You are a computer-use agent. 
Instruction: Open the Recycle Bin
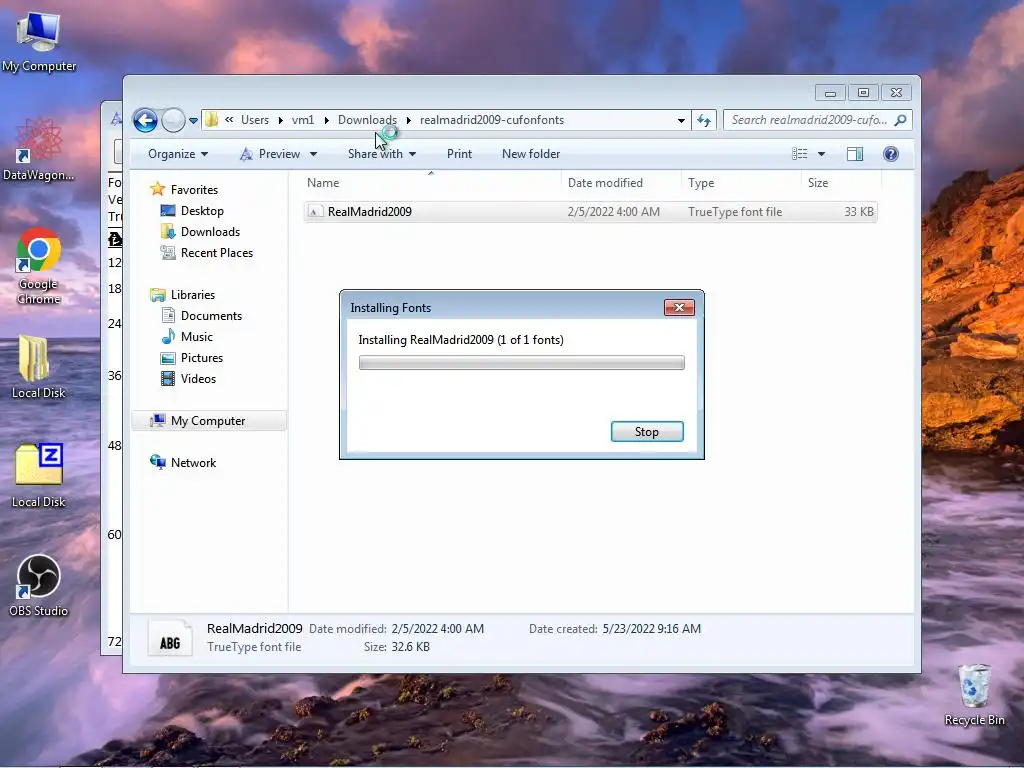point(974,695)
